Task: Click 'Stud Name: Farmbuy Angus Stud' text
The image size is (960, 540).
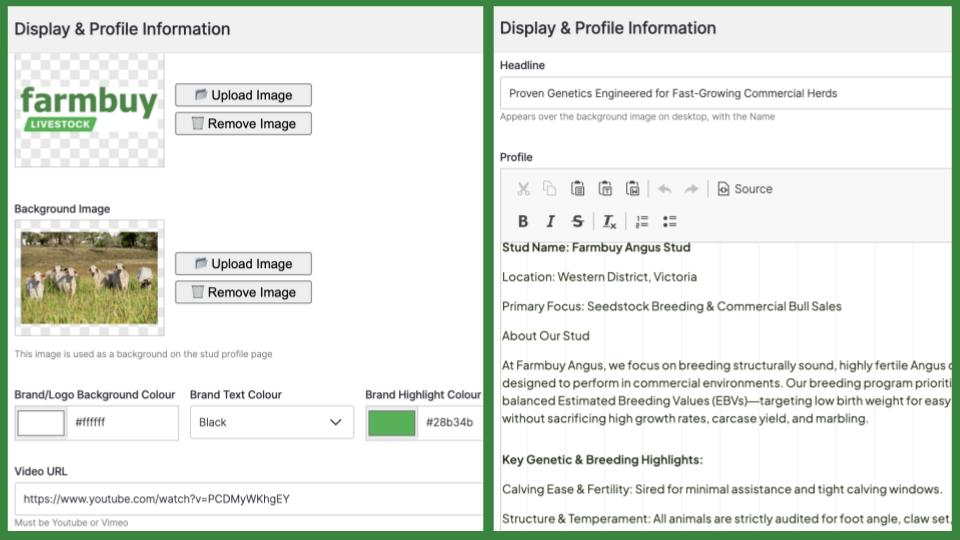Action: [596, 247]
